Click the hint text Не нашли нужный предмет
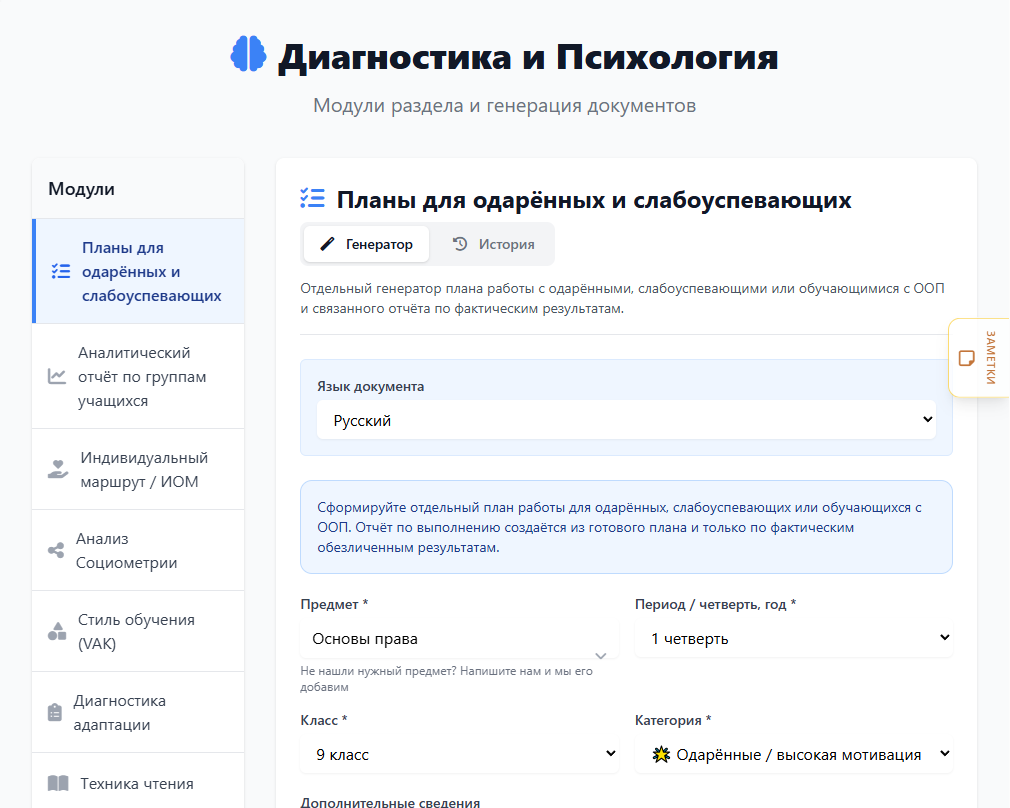 coord(446,678)
